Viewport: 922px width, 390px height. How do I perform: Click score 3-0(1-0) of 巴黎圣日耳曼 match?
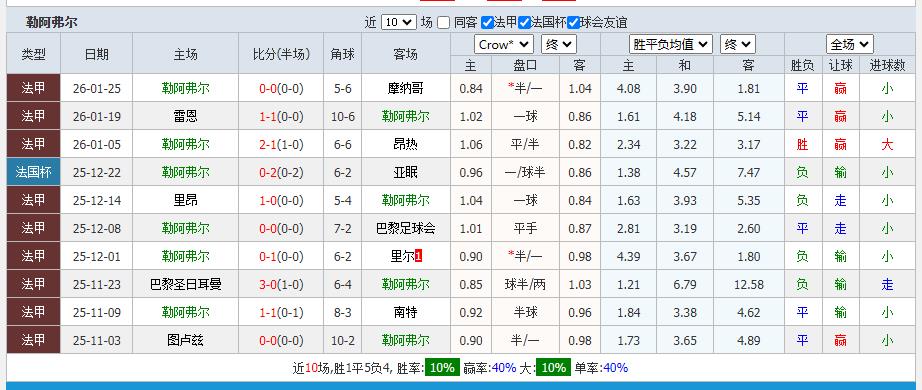click(281, 285)
